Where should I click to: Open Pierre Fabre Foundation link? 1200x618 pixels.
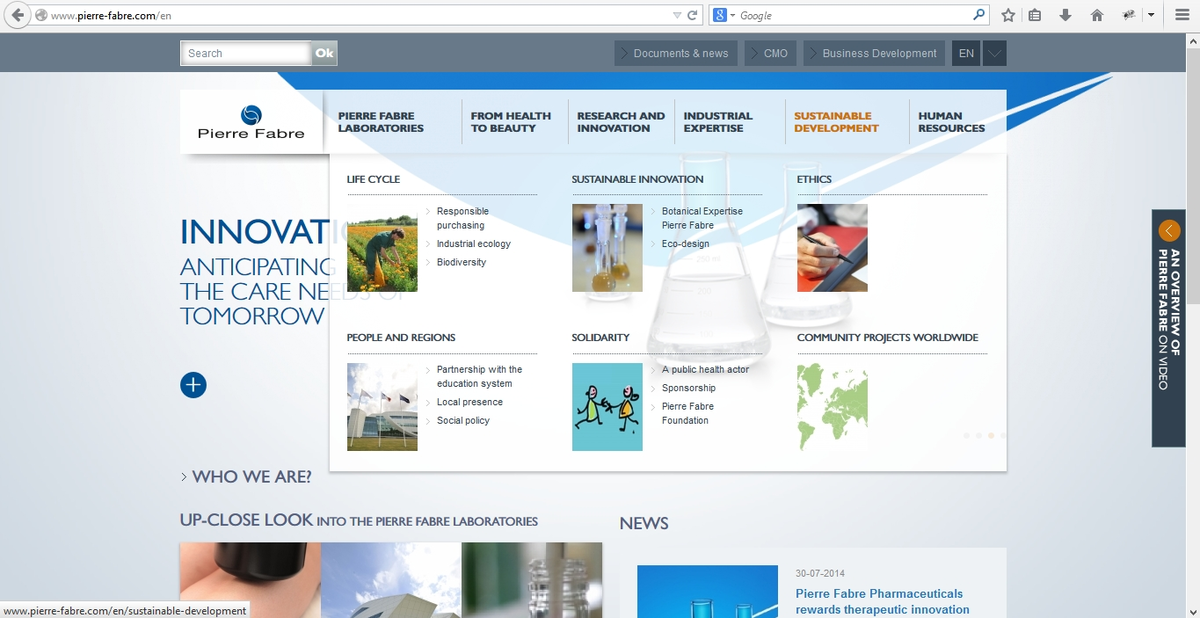(687, 413)
